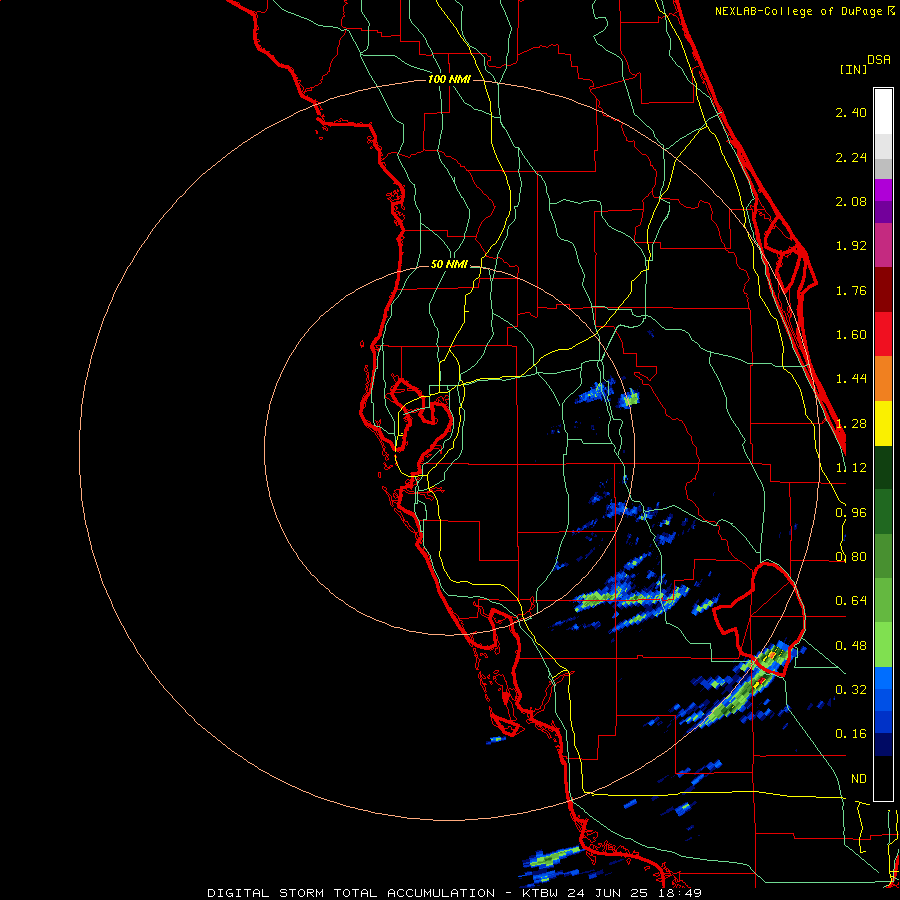Screen dimensions: 900x900
Task: Click the 0.64 legend value
Action: point(851,601)
